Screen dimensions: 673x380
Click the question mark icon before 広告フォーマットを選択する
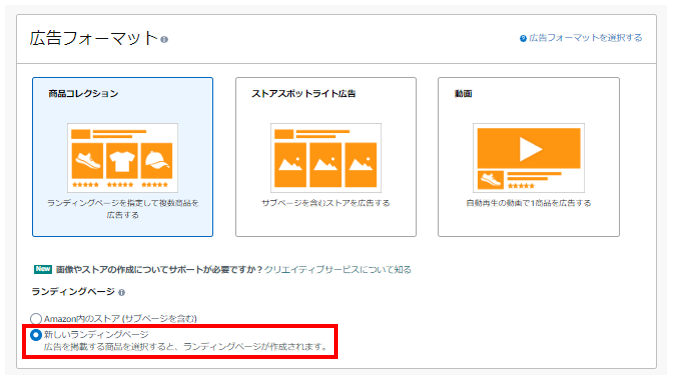click(523, 38)
